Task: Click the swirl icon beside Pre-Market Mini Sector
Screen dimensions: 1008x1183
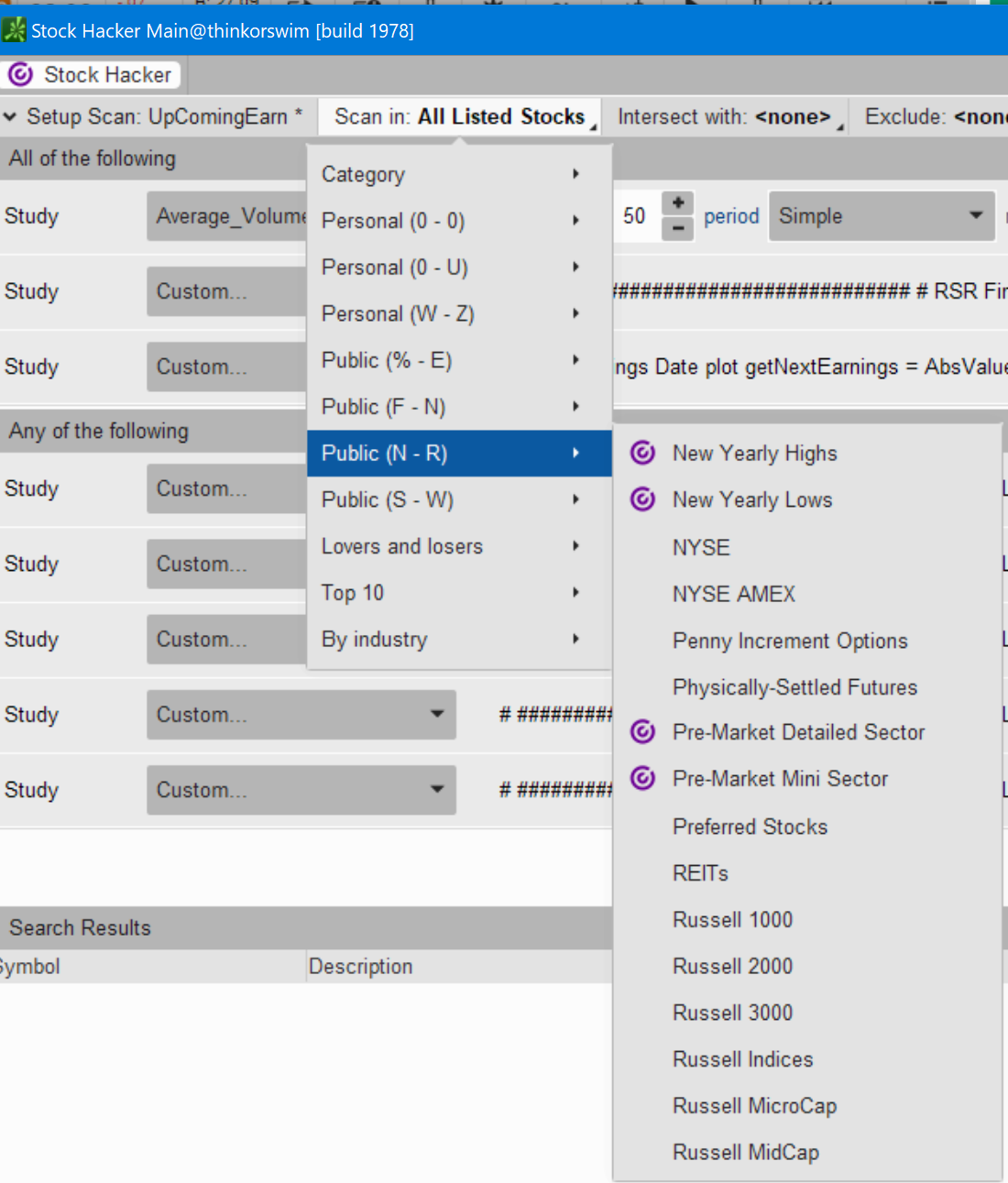Action: click(643, 779)
